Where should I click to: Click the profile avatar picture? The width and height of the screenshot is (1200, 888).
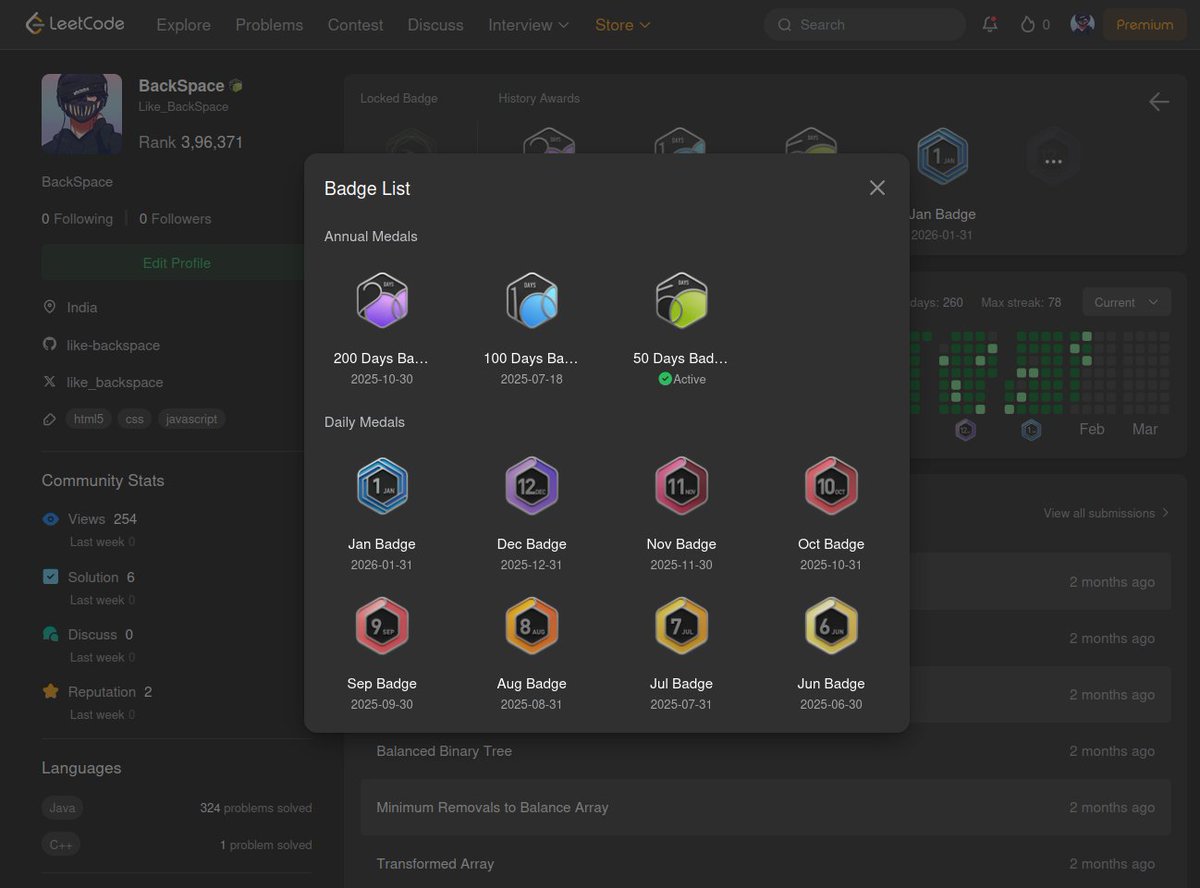82,114
